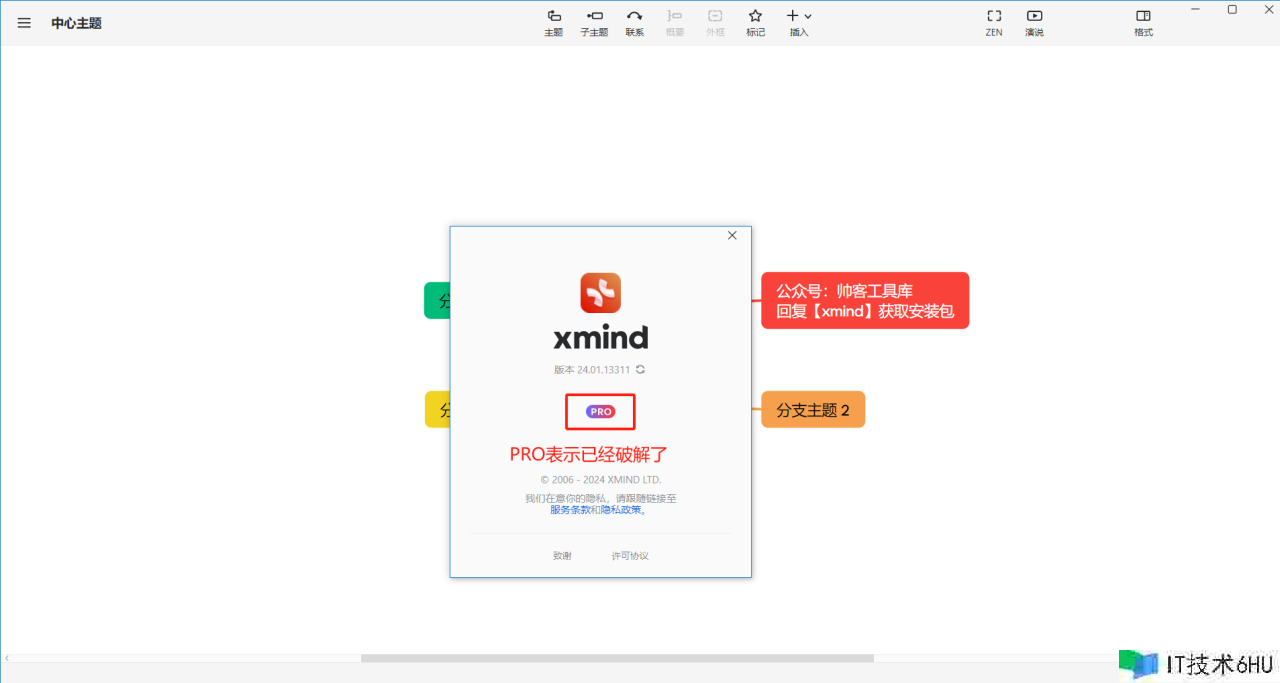Click the check-for-updates icon beside the version number
Viewport: 1280px width, 683px height.
(641, 369)
